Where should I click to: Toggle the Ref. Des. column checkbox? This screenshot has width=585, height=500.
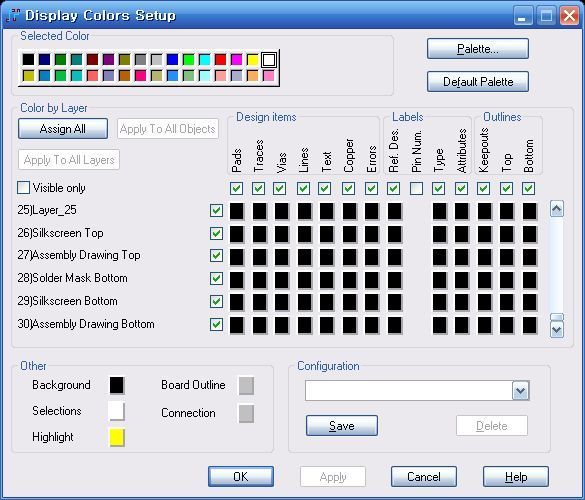[394, 188]
